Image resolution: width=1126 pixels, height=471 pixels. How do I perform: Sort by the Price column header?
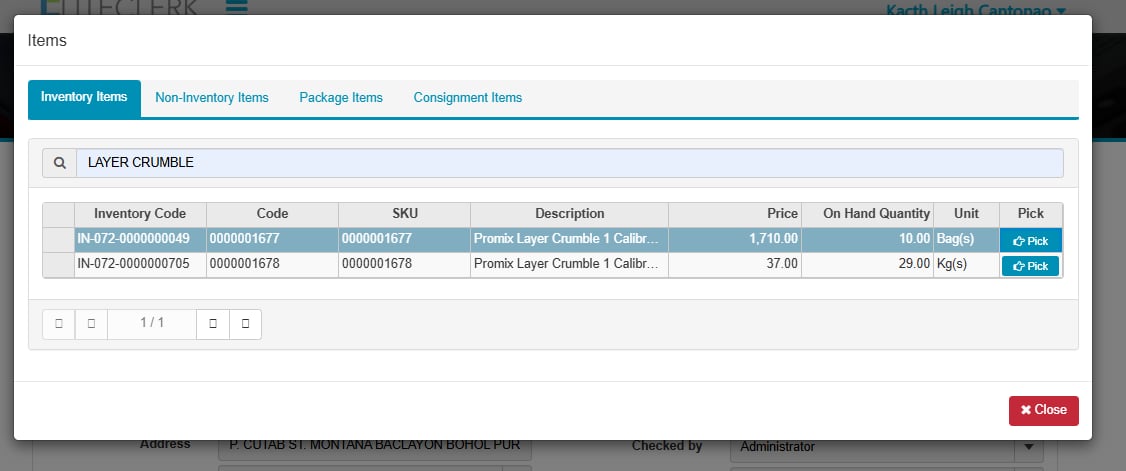(x=734, y=214)
